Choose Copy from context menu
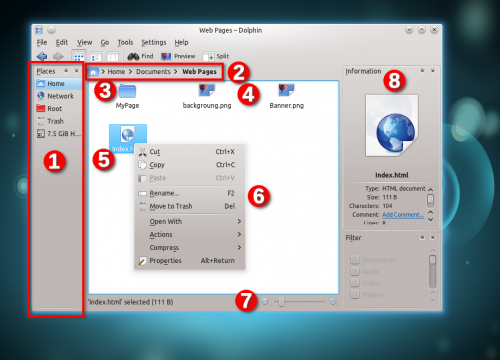 click(x=190, y=165)
